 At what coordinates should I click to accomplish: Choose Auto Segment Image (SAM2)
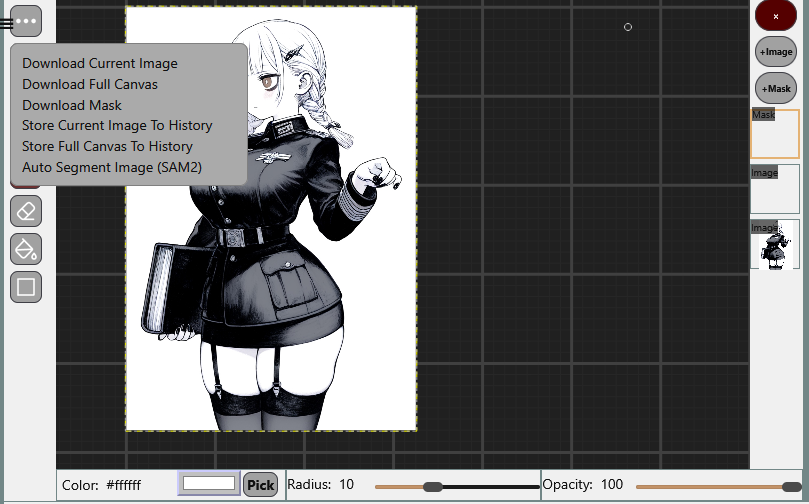pos(112,167)
